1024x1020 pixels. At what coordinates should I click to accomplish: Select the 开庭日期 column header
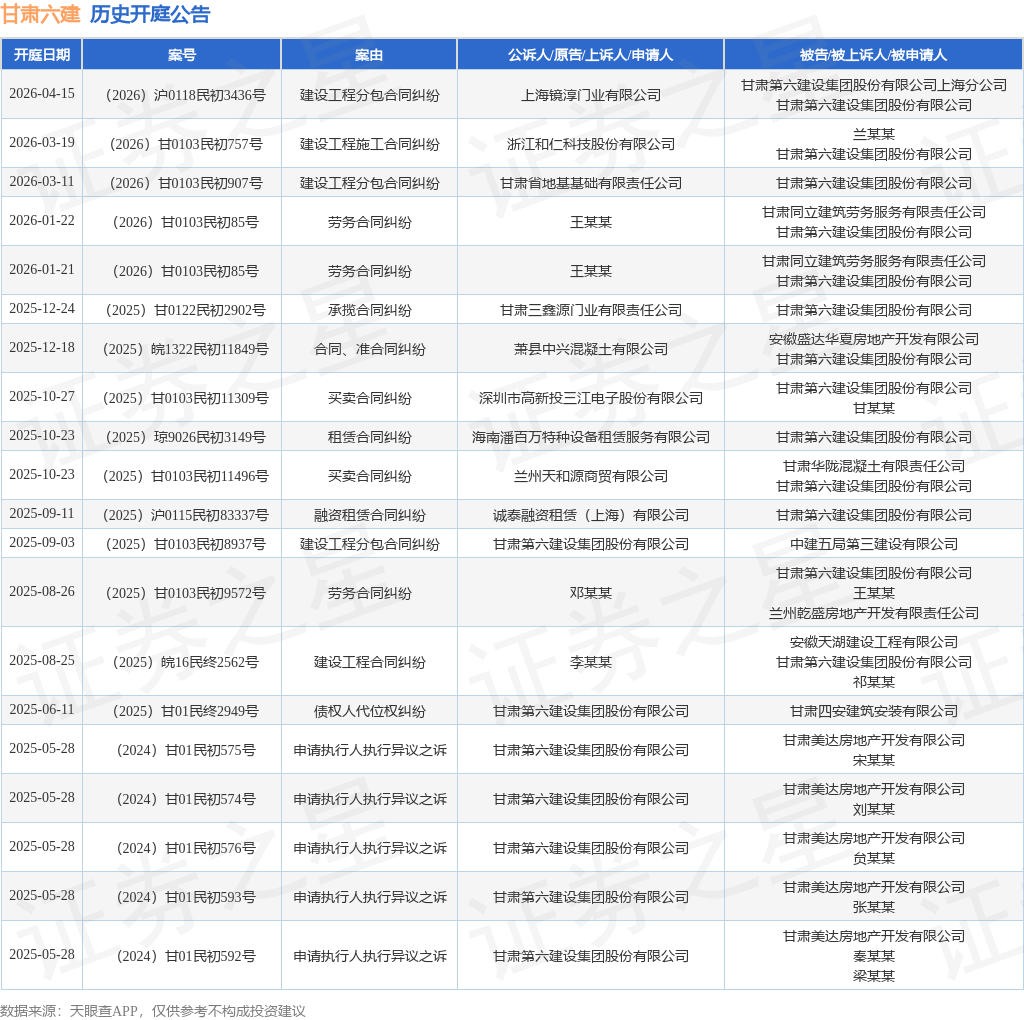point(42,55)
